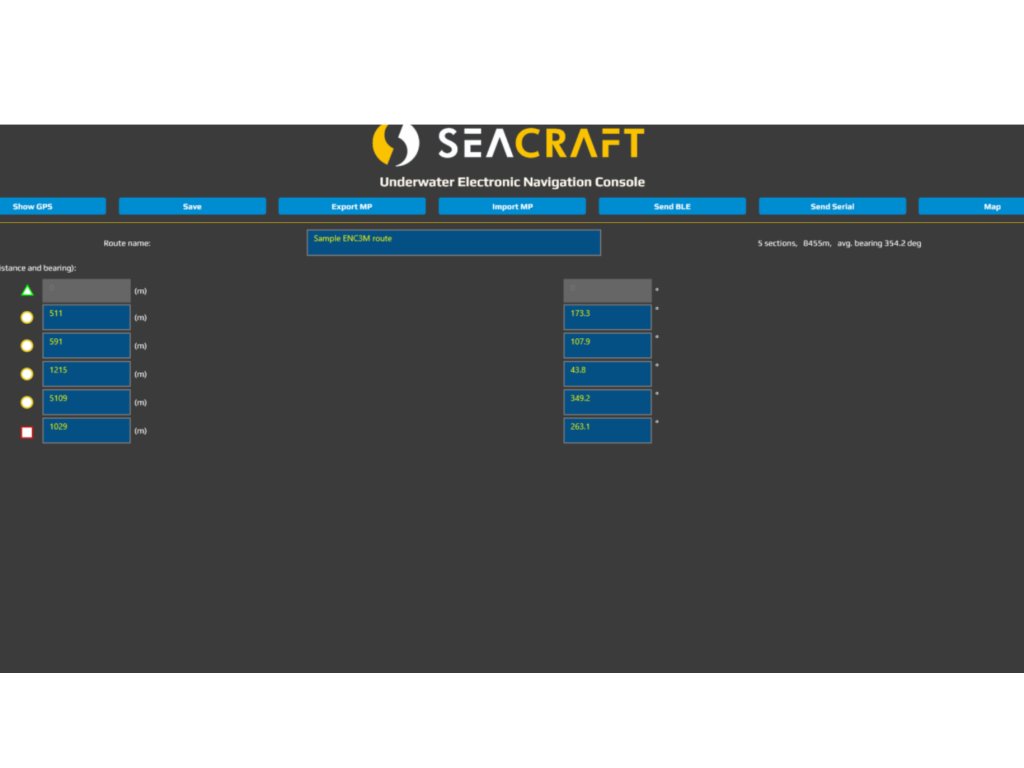The height and width of the screenshot is (768, 1024).
Task: Click the Show GPS button
Action: click(52, 206)
